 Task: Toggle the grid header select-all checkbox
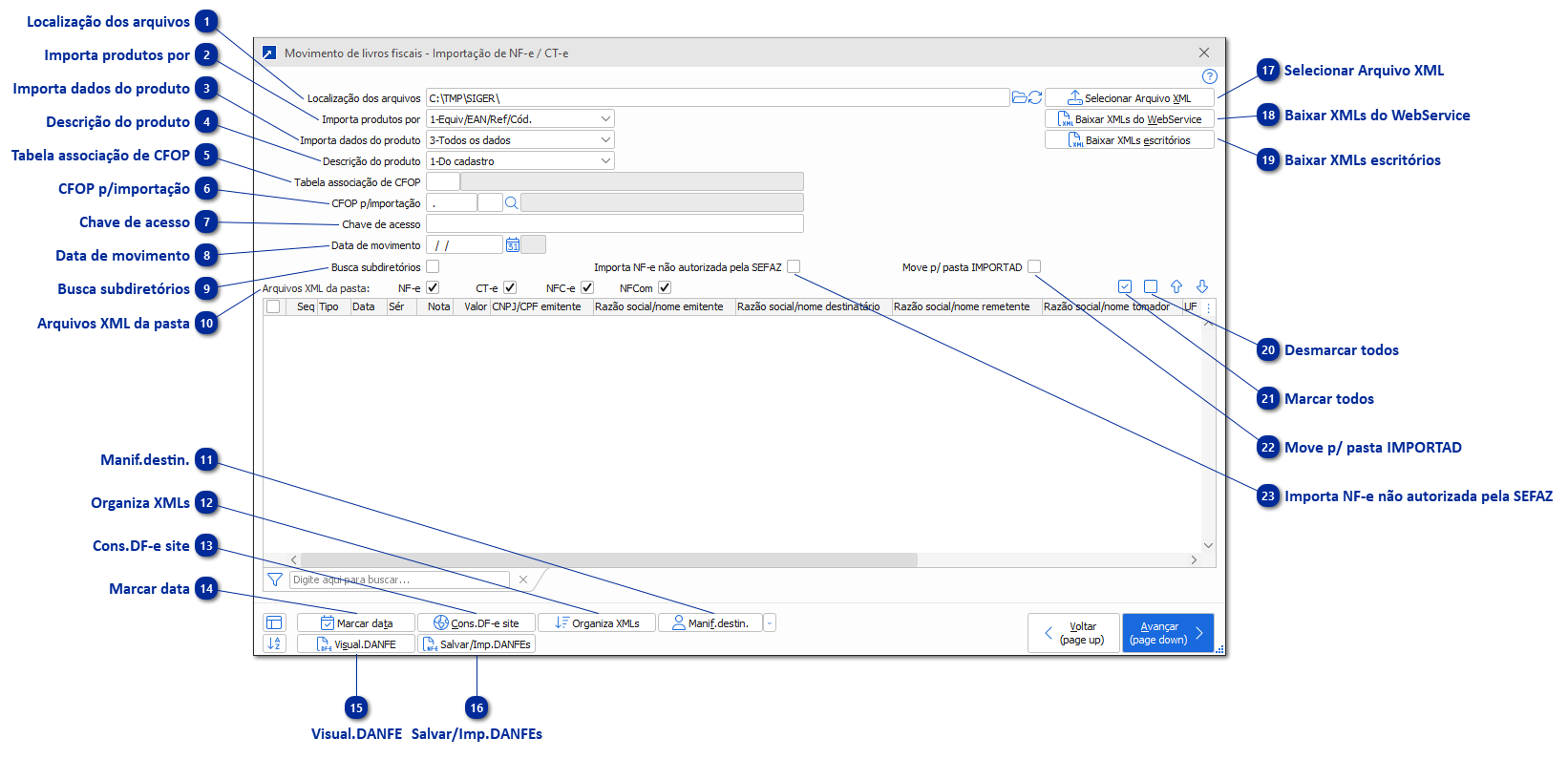click(273, 306)
